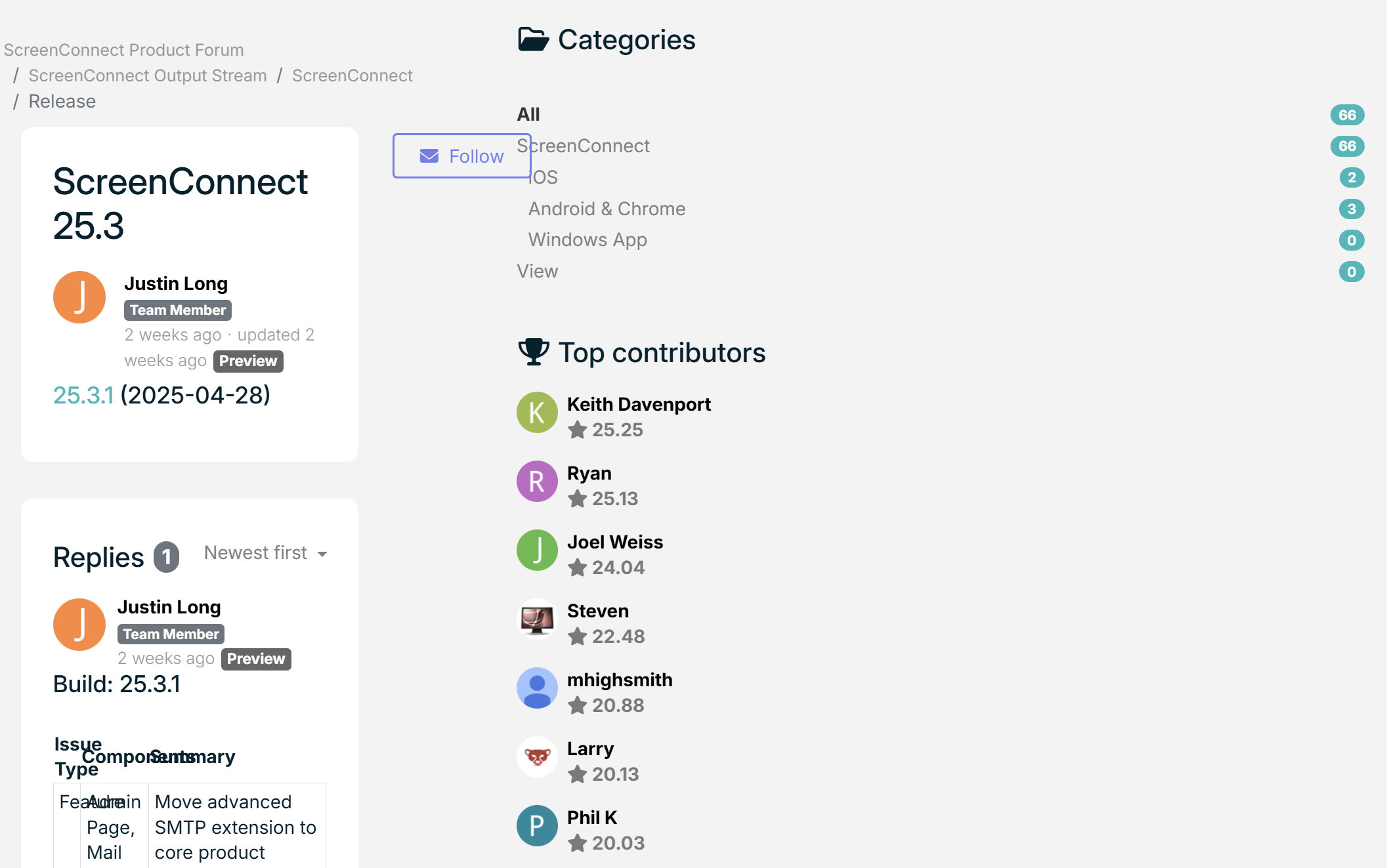This screenshot has width=1387, height=868.
Task: Select the Windows App category
Action: pyautogui.click(x=587, y=239)
